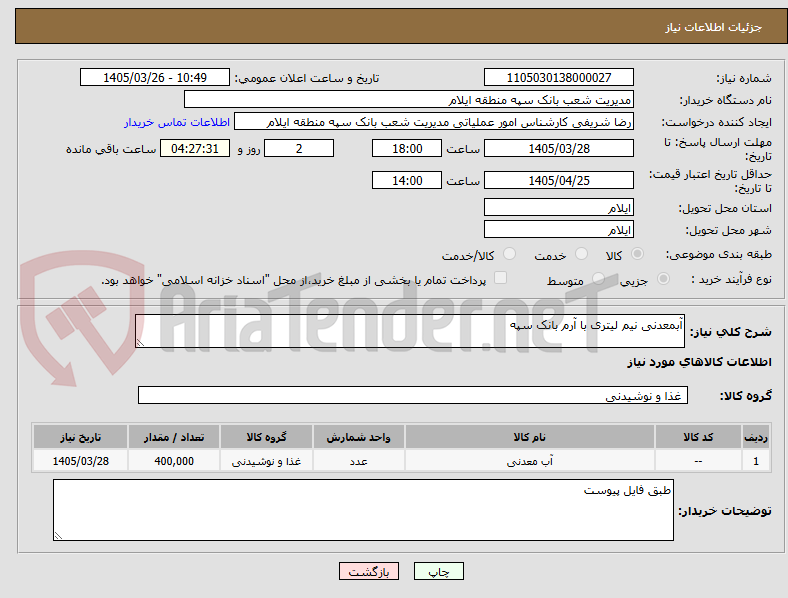The image size is (788, 598).
Task: Click the need number field 1105030138000027
Action: [559, 77]
